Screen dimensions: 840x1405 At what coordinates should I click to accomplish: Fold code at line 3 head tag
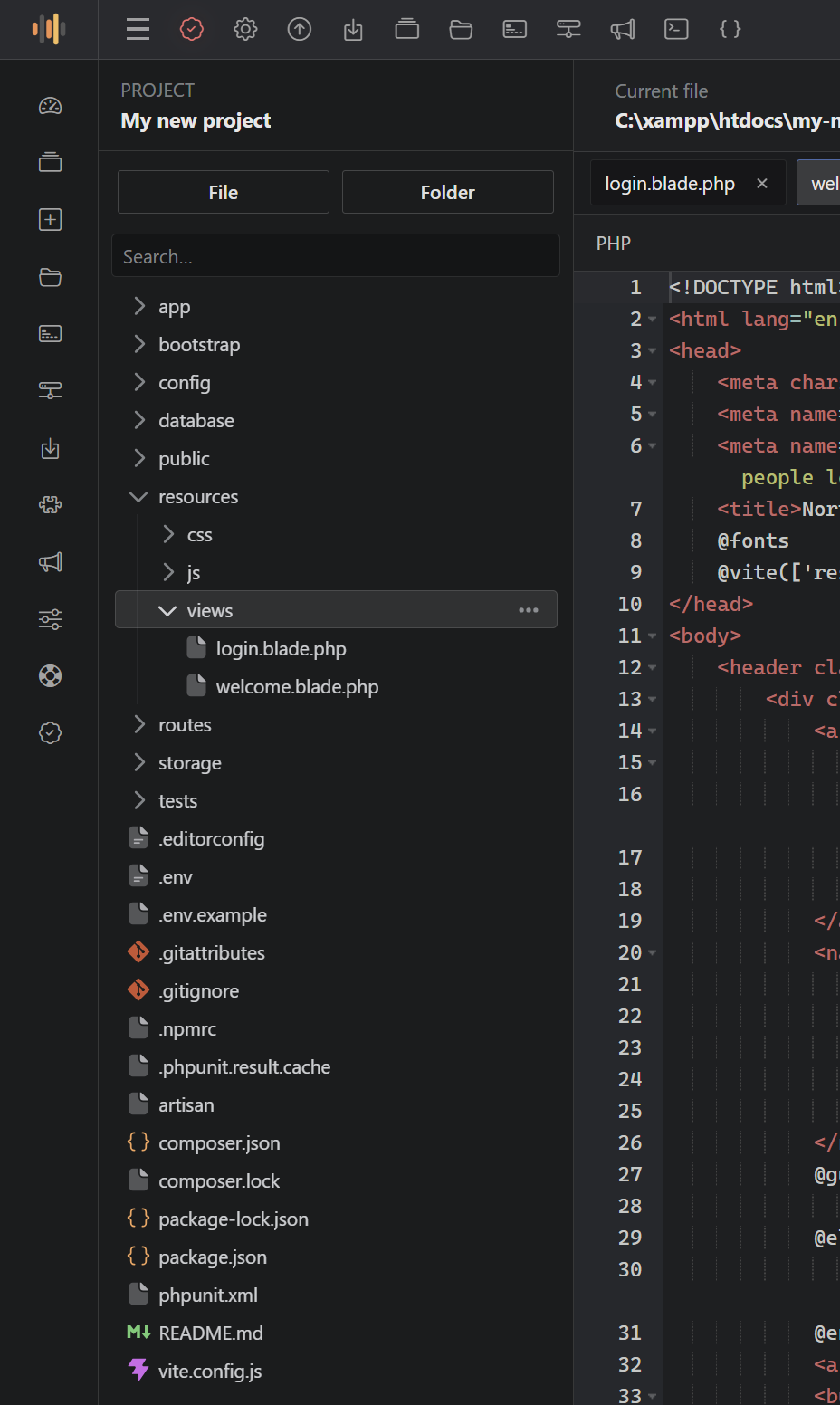coord(653,351)
